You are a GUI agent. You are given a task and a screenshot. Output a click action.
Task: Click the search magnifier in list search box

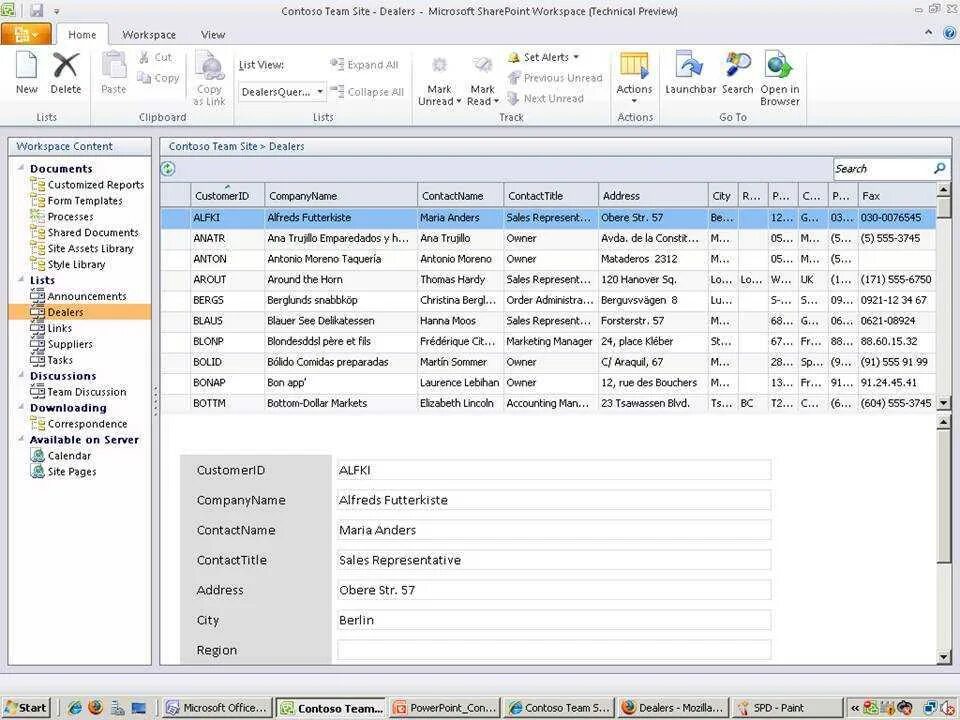pos(939,168)
